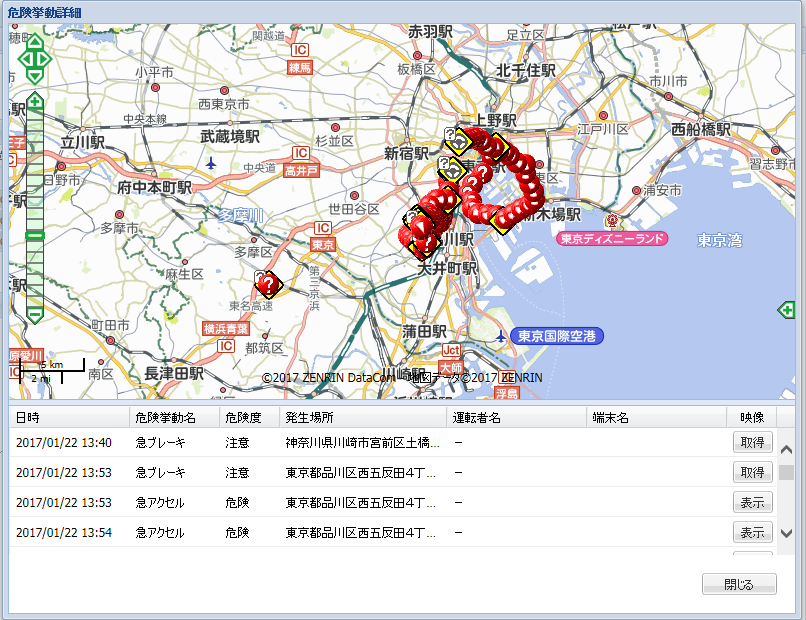Expand the side panel with green arrow

(x=786, y=310)
